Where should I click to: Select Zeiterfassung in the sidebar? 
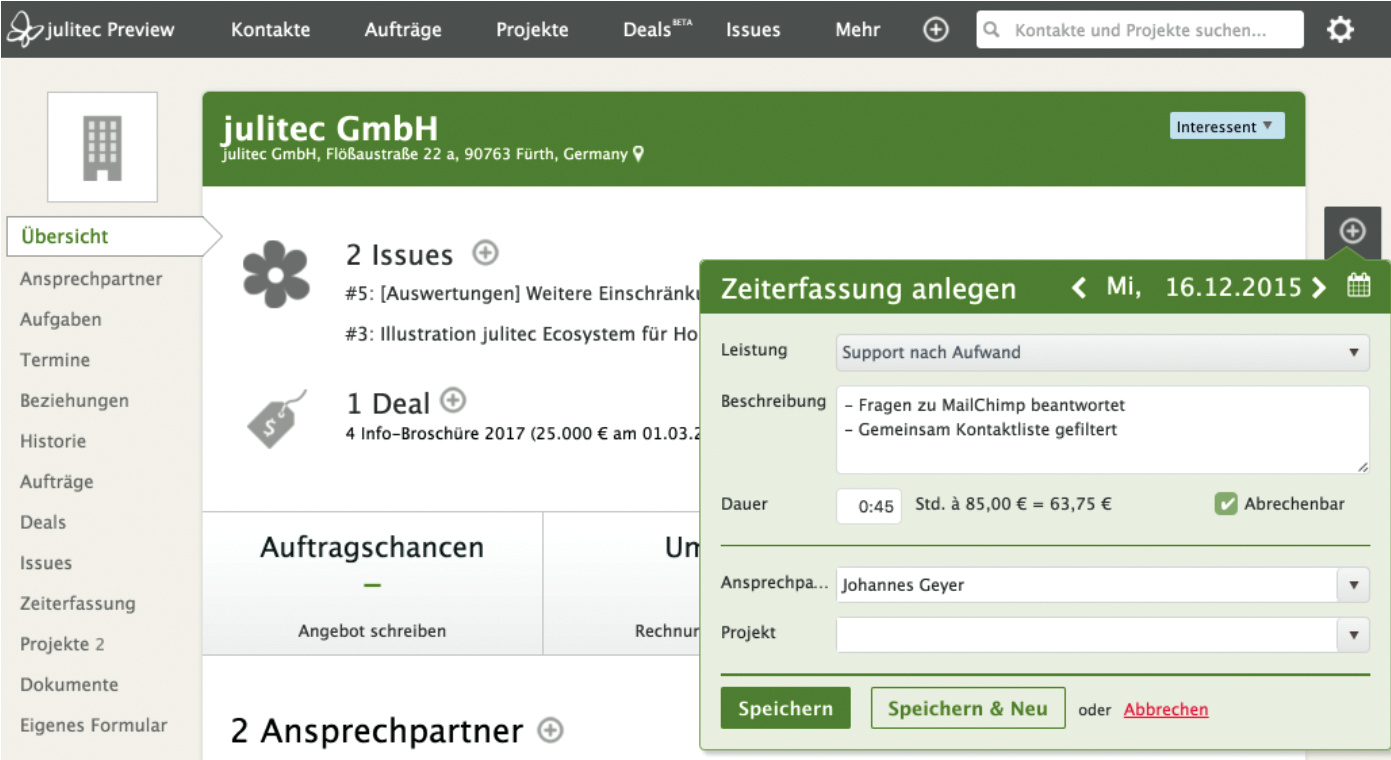pos(77,604)
